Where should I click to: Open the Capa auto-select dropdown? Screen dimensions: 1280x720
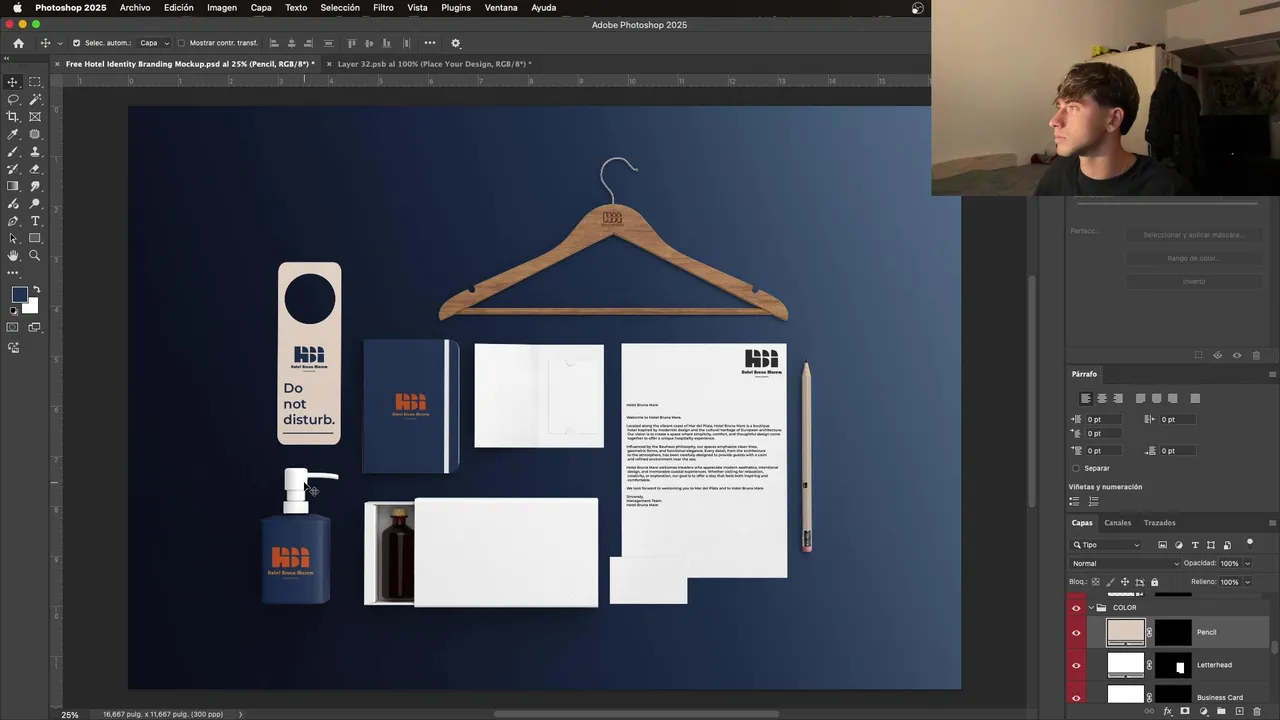154,43
